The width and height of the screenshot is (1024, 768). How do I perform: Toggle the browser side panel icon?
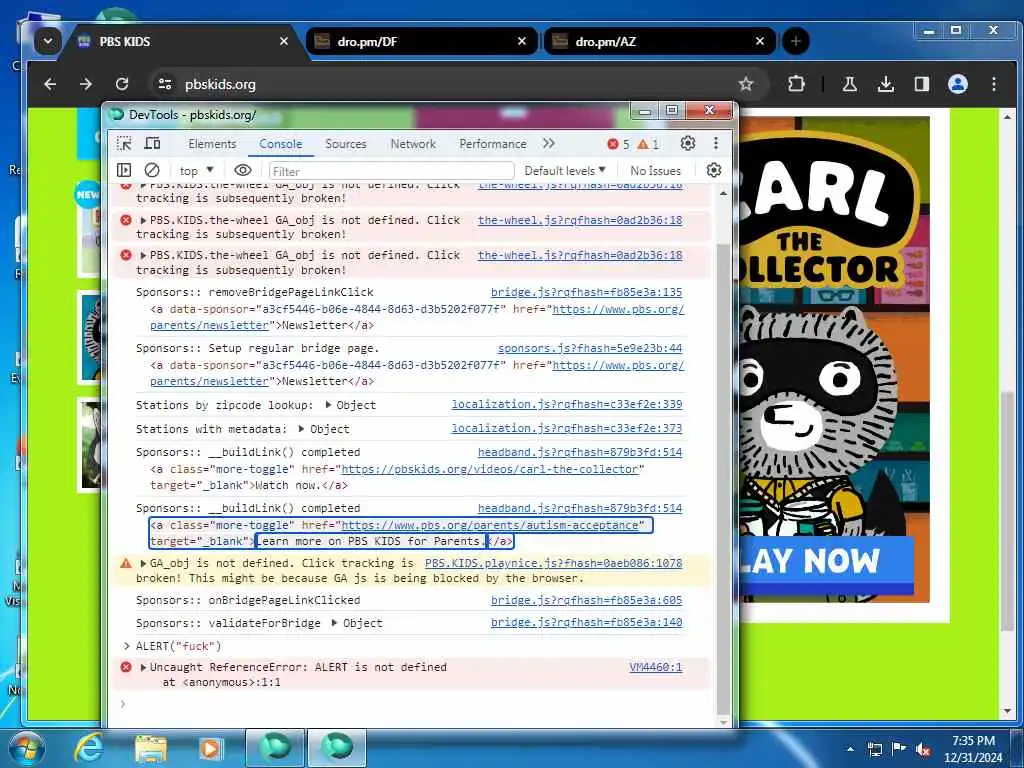click(921, 84)
